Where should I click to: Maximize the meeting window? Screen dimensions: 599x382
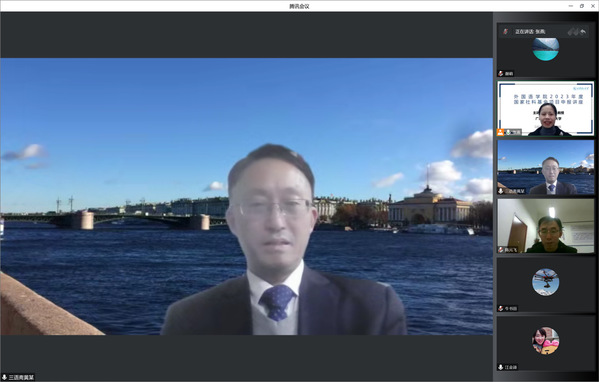582,6
